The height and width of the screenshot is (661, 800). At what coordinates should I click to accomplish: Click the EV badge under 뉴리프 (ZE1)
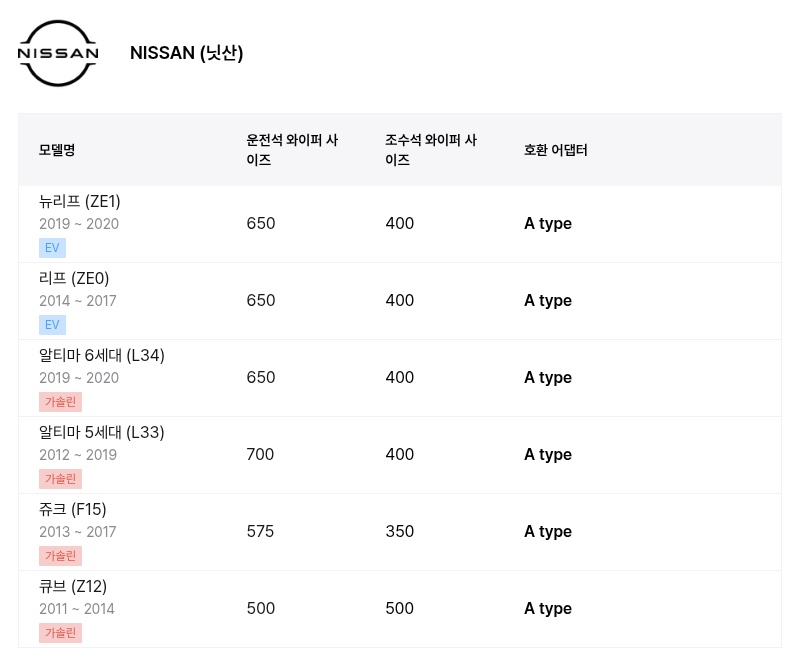tap(52, 248)
